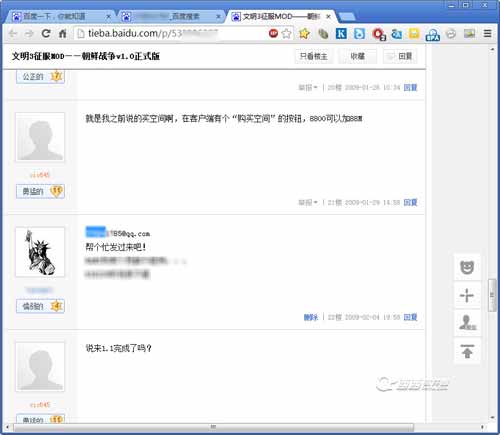Click the user silhouette sidebar icon

pyautogui.click(x=467, y=323)
